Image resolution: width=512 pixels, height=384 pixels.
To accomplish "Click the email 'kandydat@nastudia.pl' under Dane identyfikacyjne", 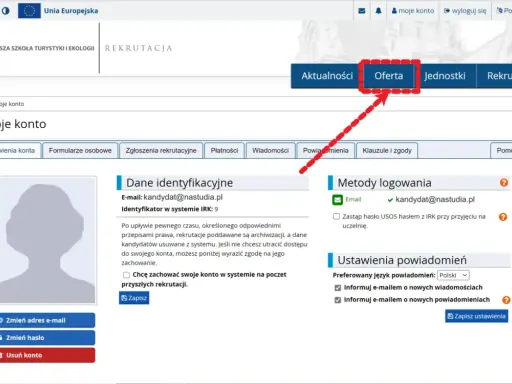I will 183,197.
